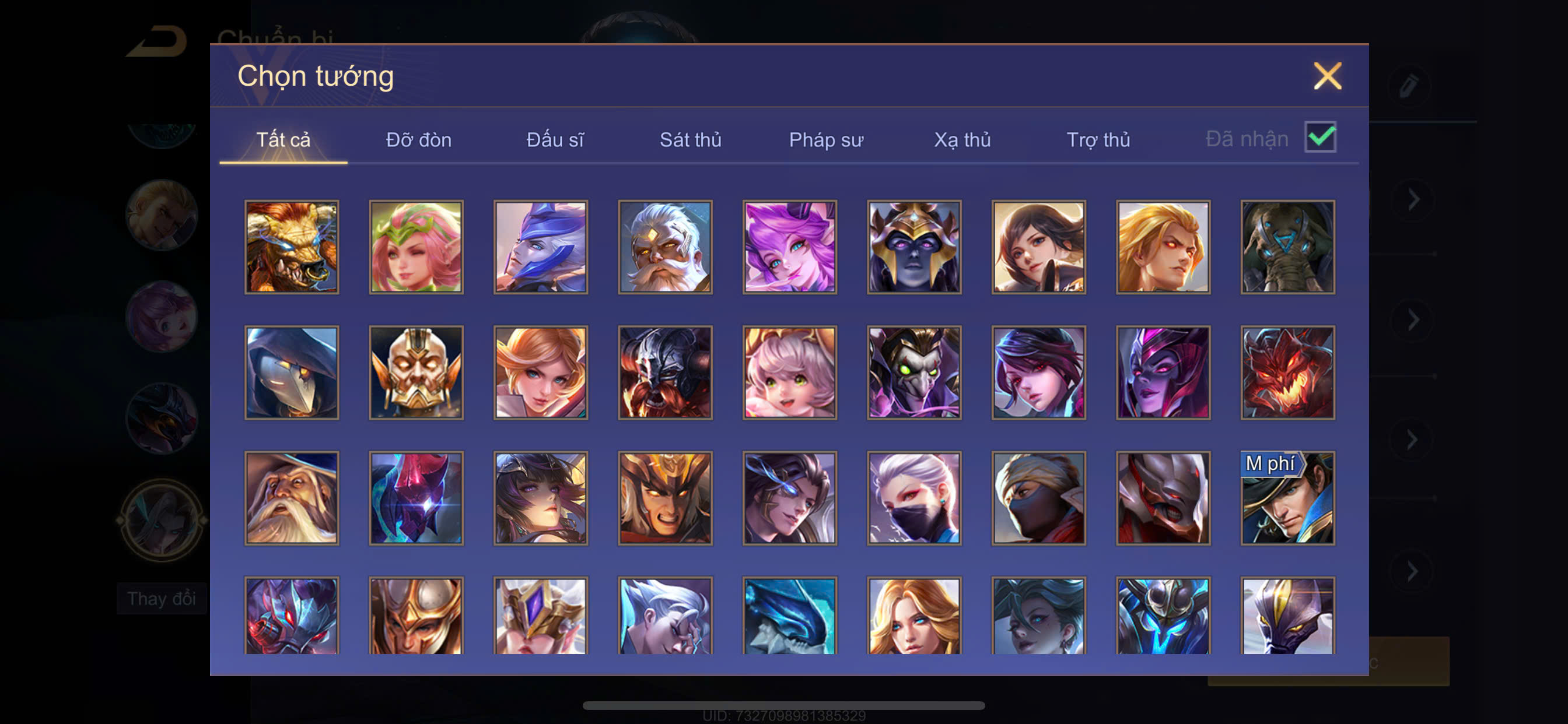Toggle the Đã nhận checkbox
Image resolution: width=1568 pixels, height=724 pixels.
click(x=1319, y=138)
